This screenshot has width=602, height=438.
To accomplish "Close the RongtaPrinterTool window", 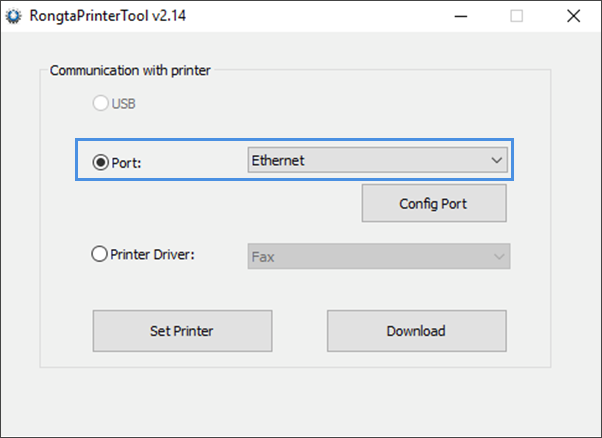I will (x=573, y=16).
